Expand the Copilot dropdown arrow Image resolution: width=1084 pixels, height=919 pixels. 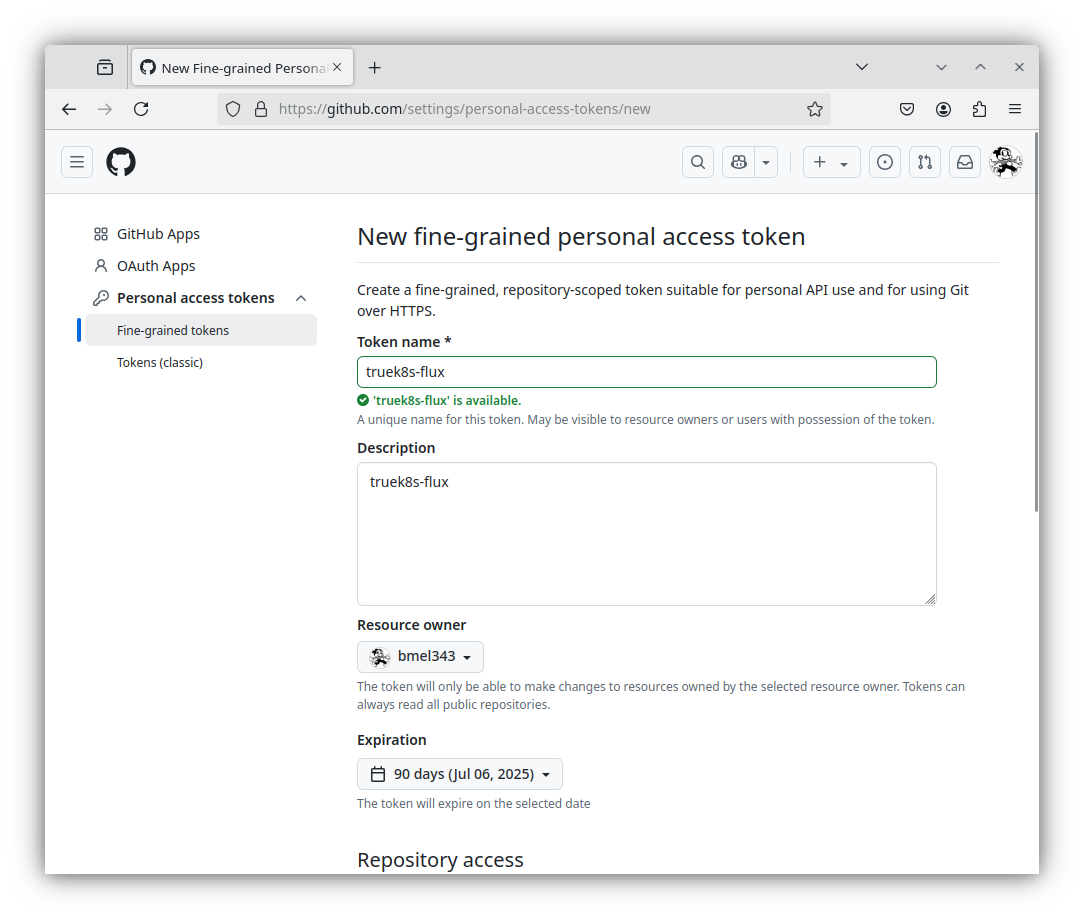[766, 162]
